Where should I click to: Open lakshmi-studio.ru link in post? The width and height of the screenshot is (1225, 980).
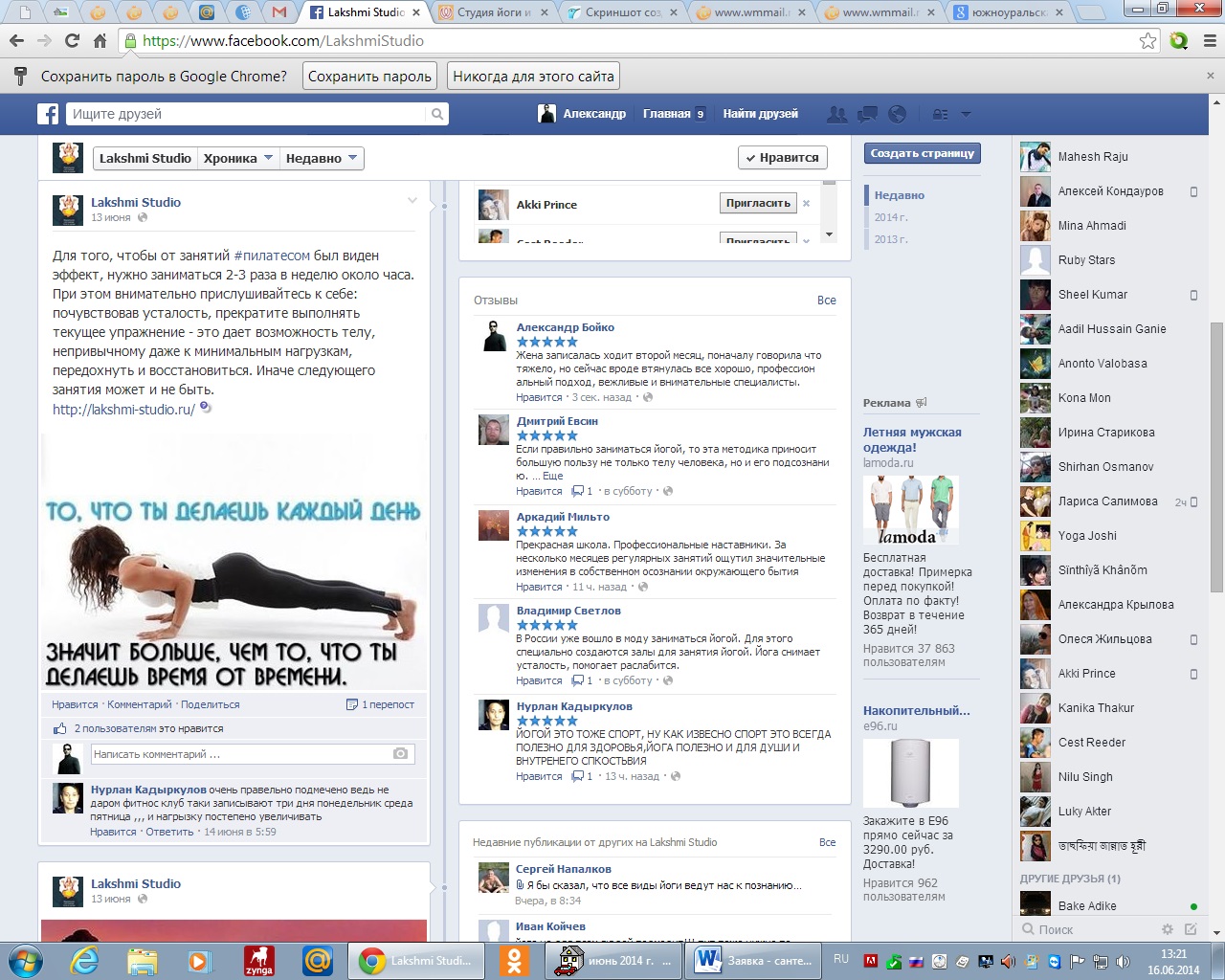tap(123, 410)
